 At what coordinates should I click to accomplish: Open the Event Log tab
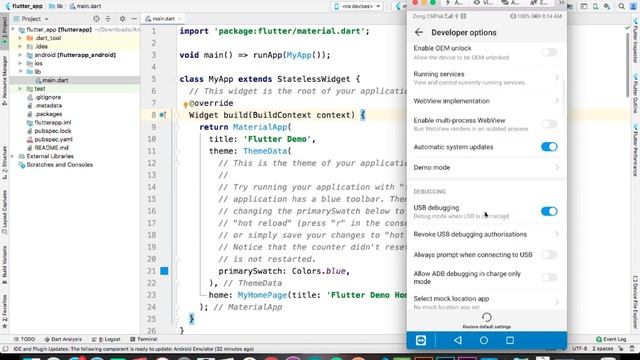pos(611,339)
